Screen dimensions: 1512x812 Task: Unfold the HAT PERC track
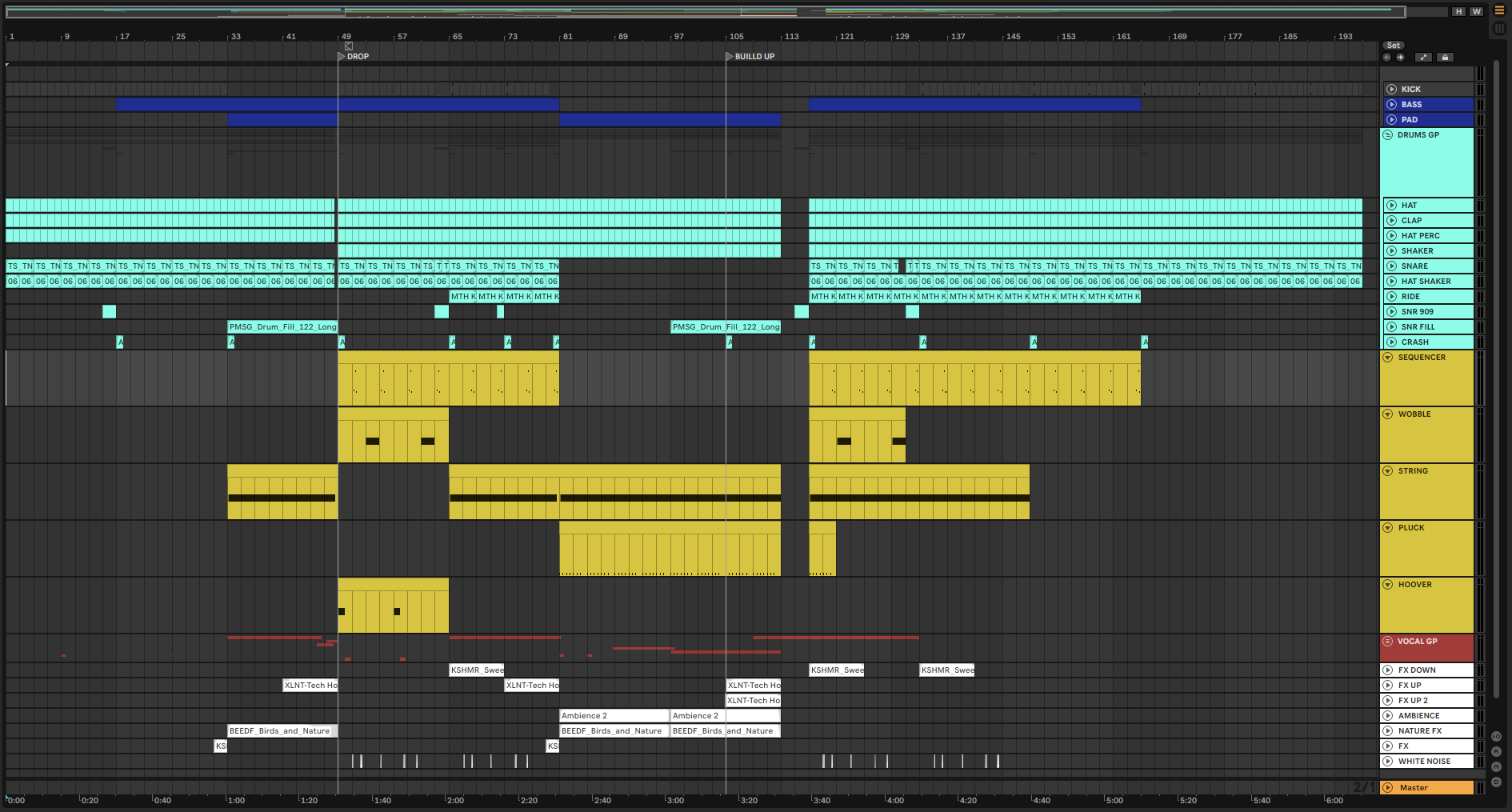click(1391, 236)
